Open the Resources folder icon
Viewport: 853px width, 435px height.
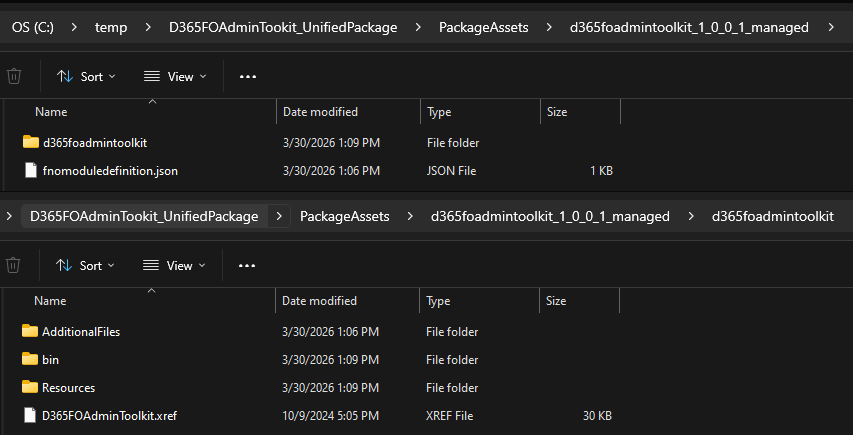[30, 387]
